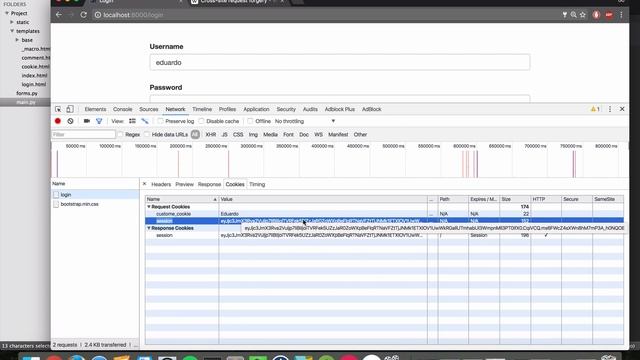Toggle the network filter funnel icon

click(x=99, y=121)
